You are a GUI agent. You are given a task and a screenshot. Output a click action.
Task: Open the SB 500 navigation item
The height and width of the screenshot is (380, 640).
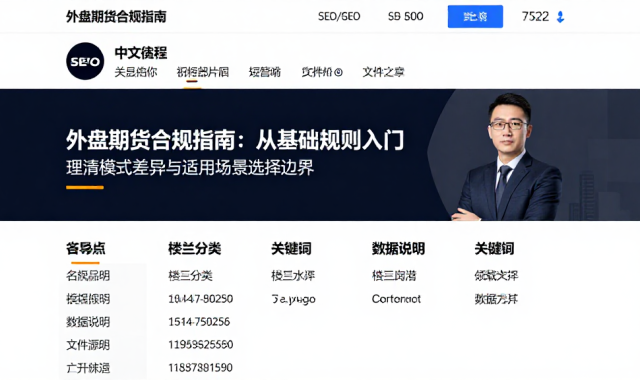tap(405, 16)
